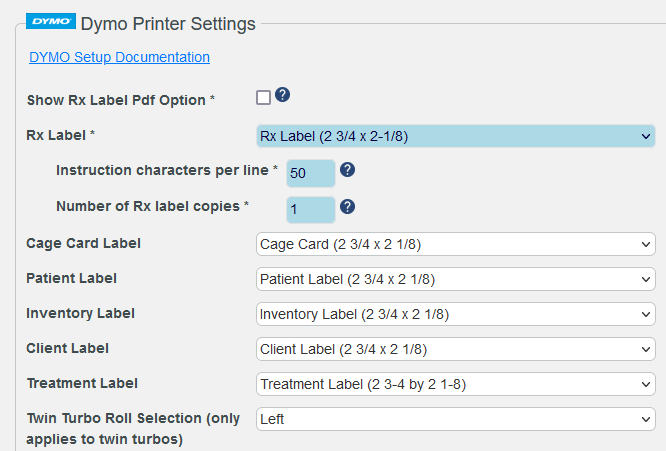Image resolution: width=666 pixels, height=451 pixels.
Task: Click Number of Rx label copies field
Action: coord(310,209)
